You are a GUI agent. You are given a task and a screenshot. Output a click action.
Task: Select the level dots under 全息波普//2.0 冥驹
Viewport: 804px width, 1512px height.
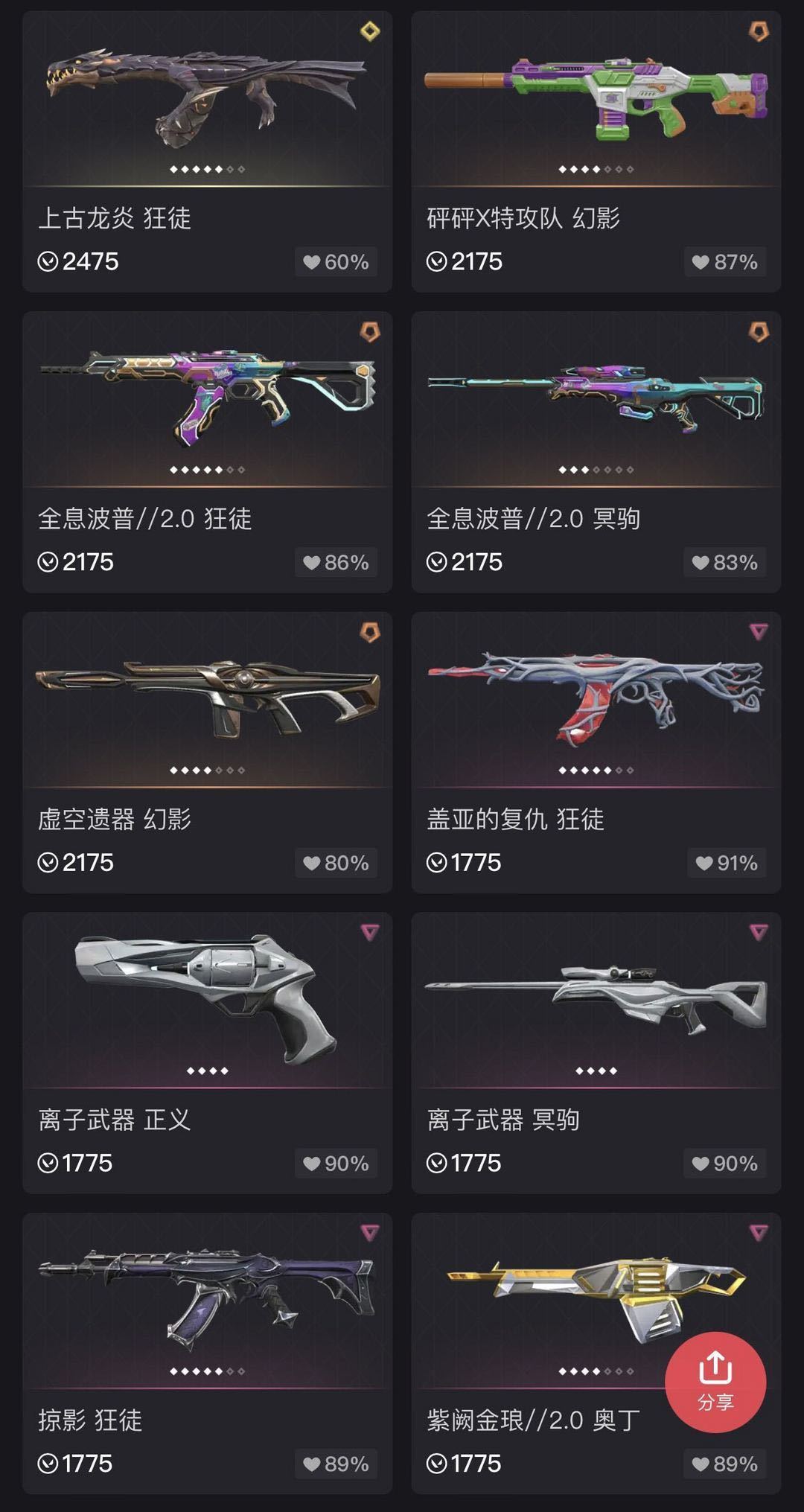pyautogui.click(x=596, y=470)
